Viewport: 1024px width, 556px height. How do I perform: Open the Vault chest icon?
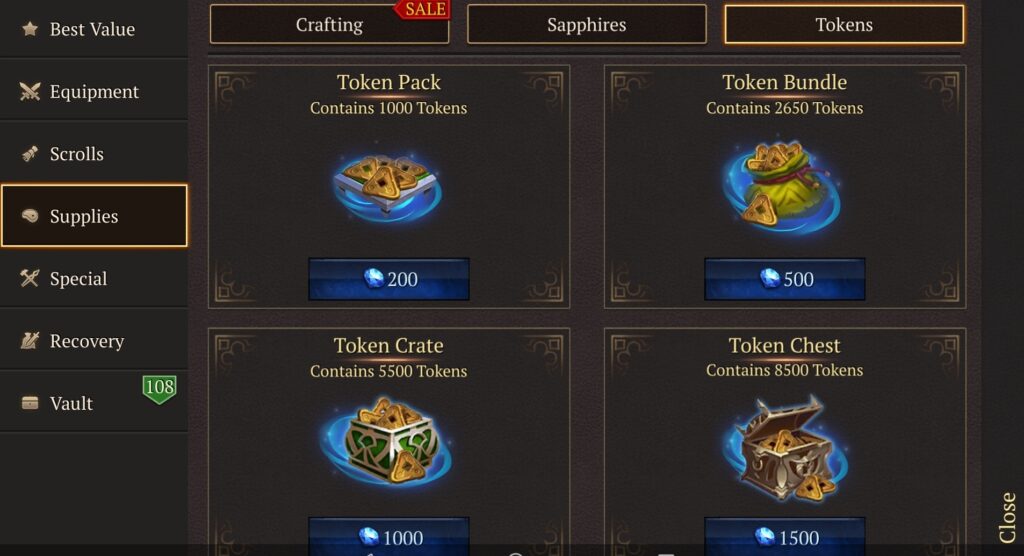[x=29, y=403]
